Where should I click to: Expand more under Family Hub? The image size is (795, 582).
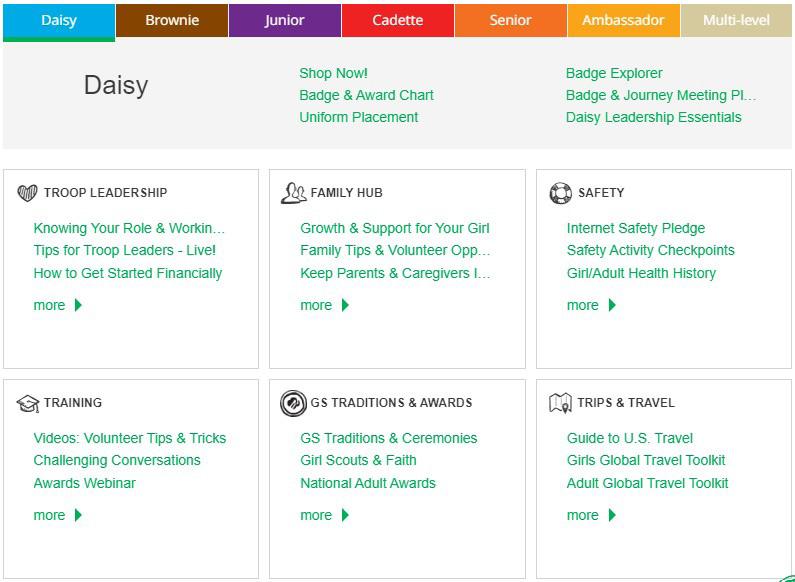point(325,305)
